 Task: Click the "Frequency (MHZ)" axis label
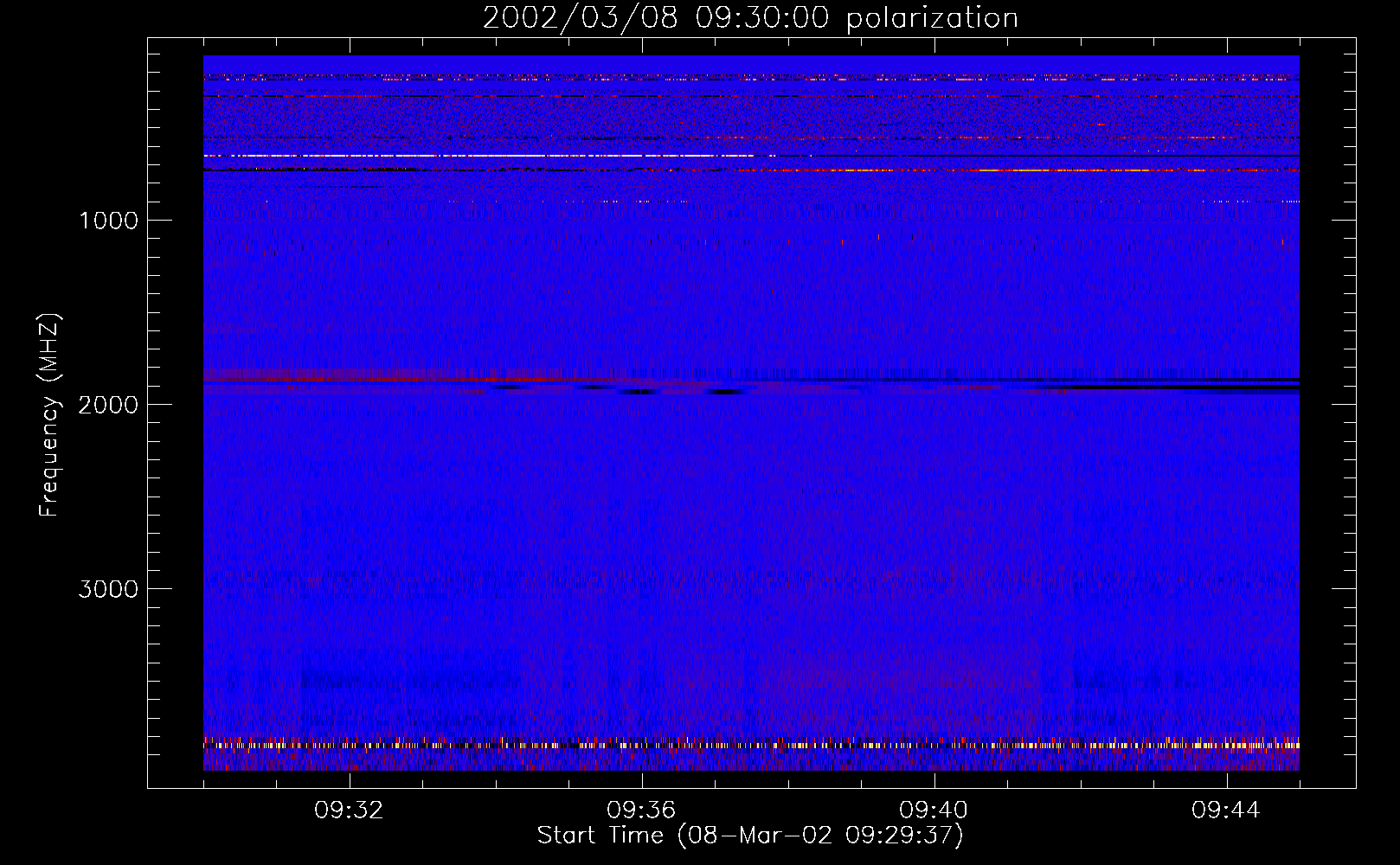(x=49, y=415)
